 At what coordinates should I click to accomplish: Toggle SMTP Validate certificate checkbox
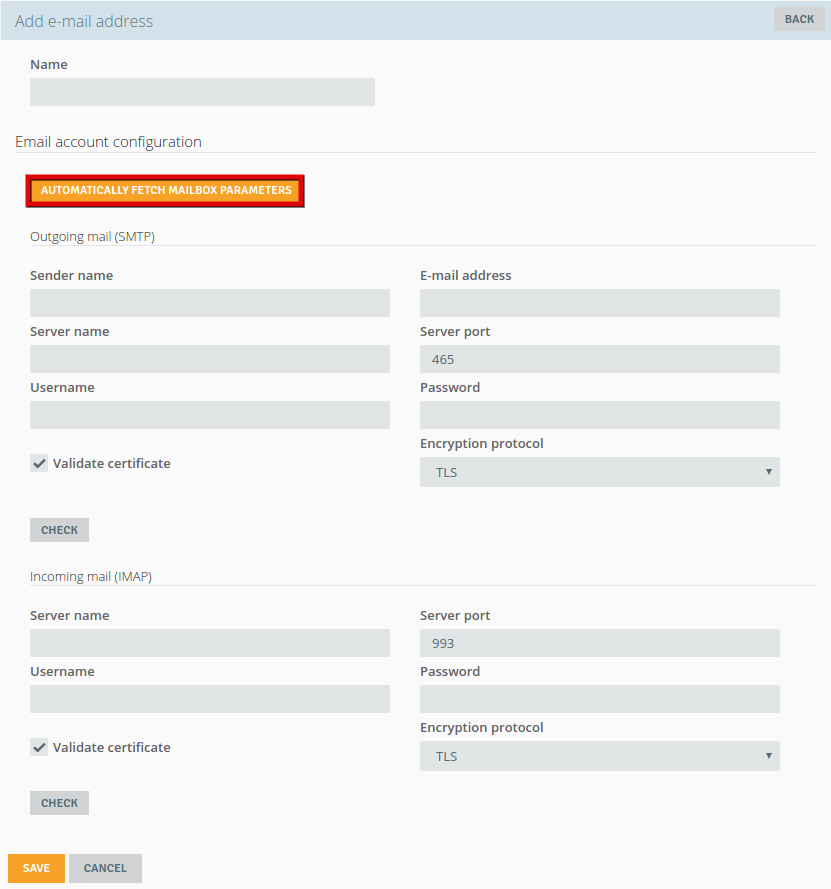(39, 463)
